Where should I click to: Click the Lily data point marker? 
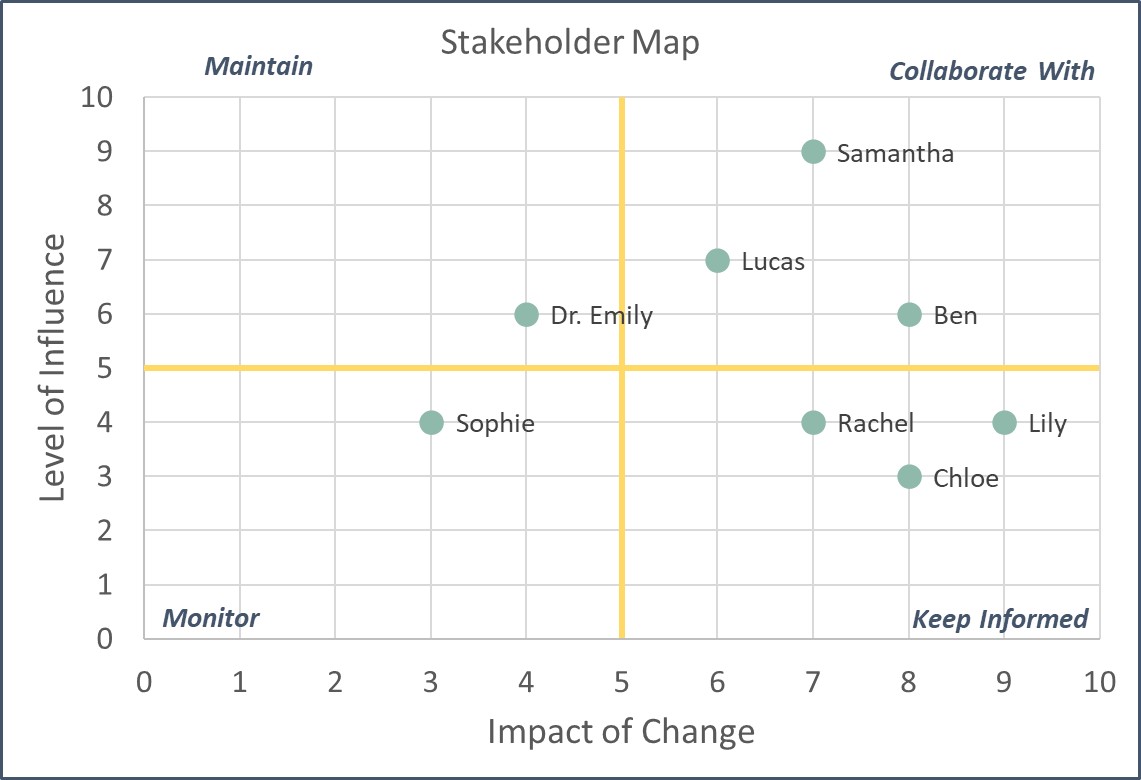pos(1004,423)
